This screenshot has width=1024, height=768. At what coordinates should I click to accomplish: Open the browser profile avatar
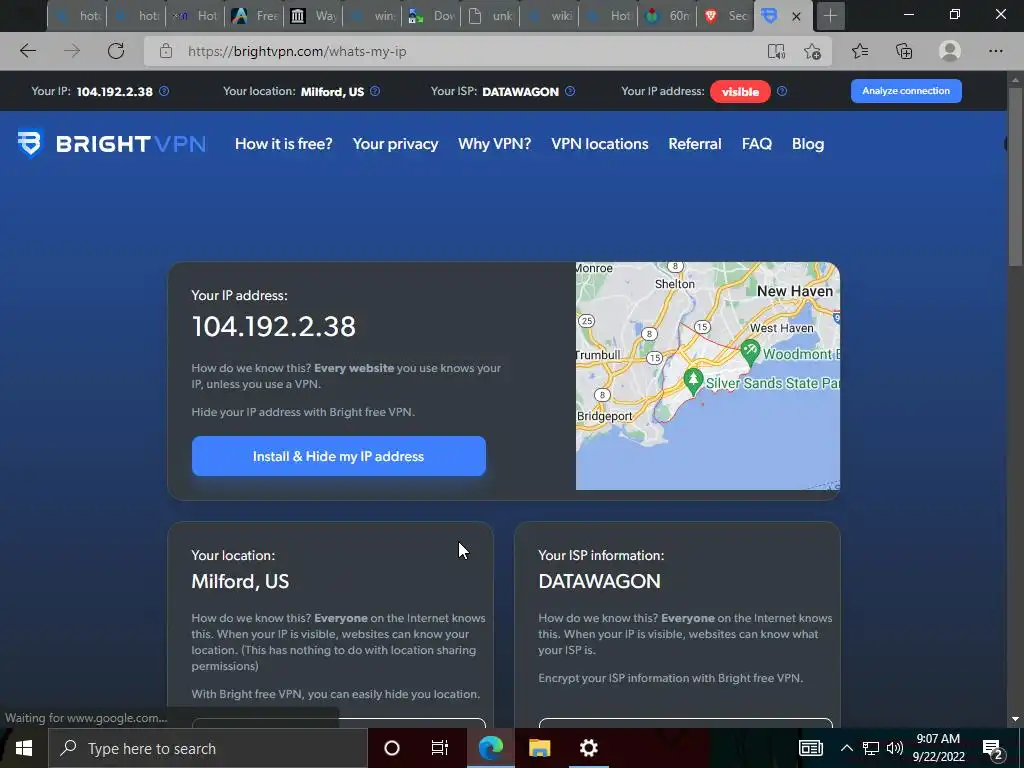[950, 51]
